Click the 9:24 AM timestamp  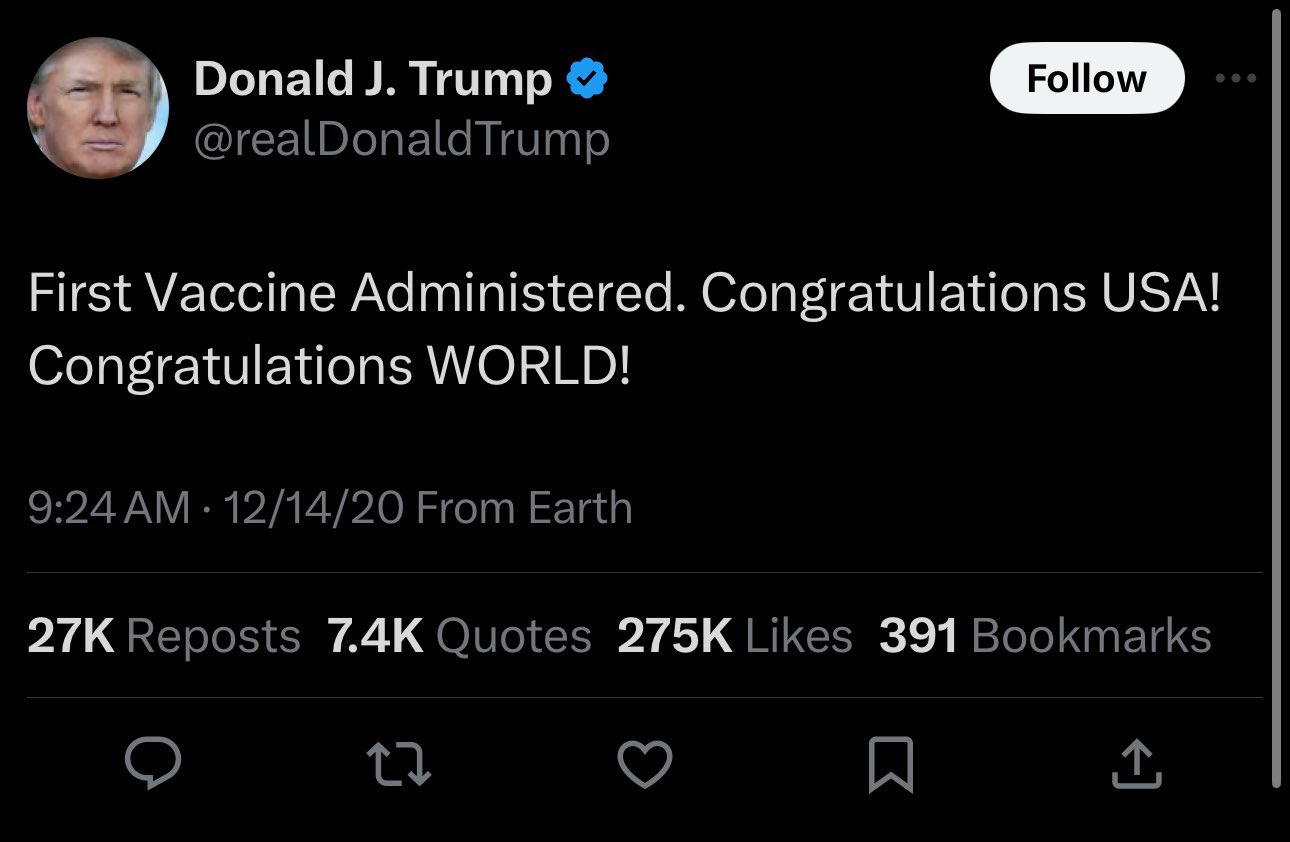[108, 508]
